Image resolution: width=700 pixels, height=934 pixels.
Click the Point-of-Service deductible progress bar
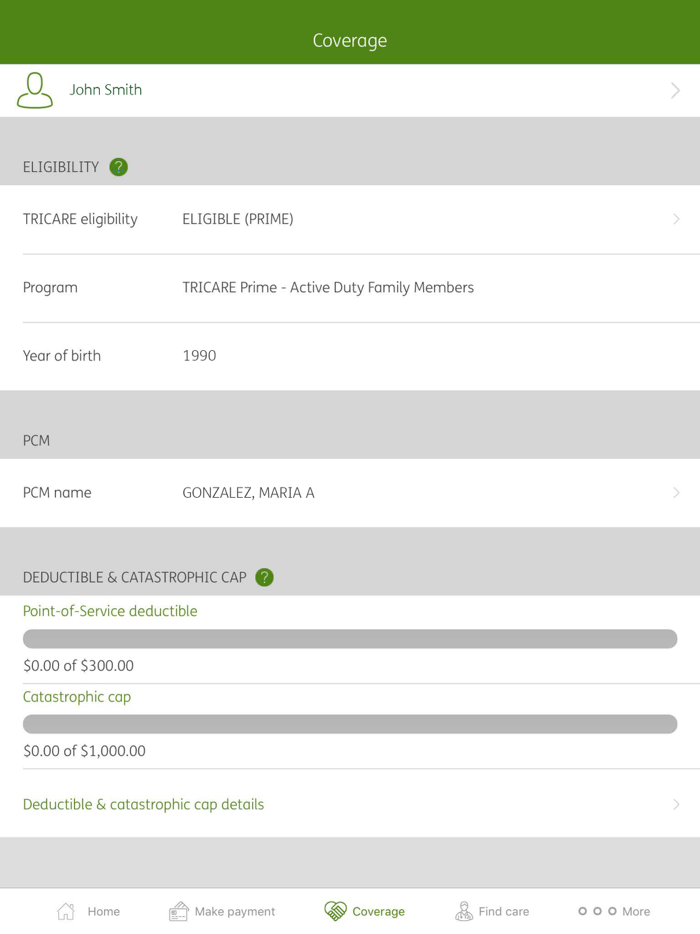pyautogui.click(x=350, y=638)
